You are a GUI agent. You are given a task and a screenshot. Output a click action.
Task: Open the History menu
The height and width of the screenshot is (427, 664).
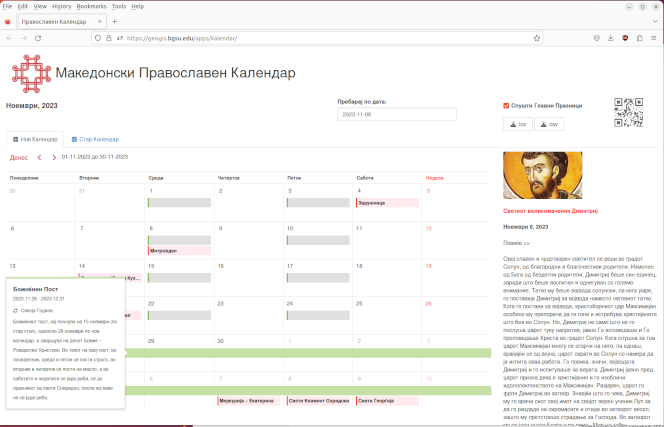(x=61, y=6)
